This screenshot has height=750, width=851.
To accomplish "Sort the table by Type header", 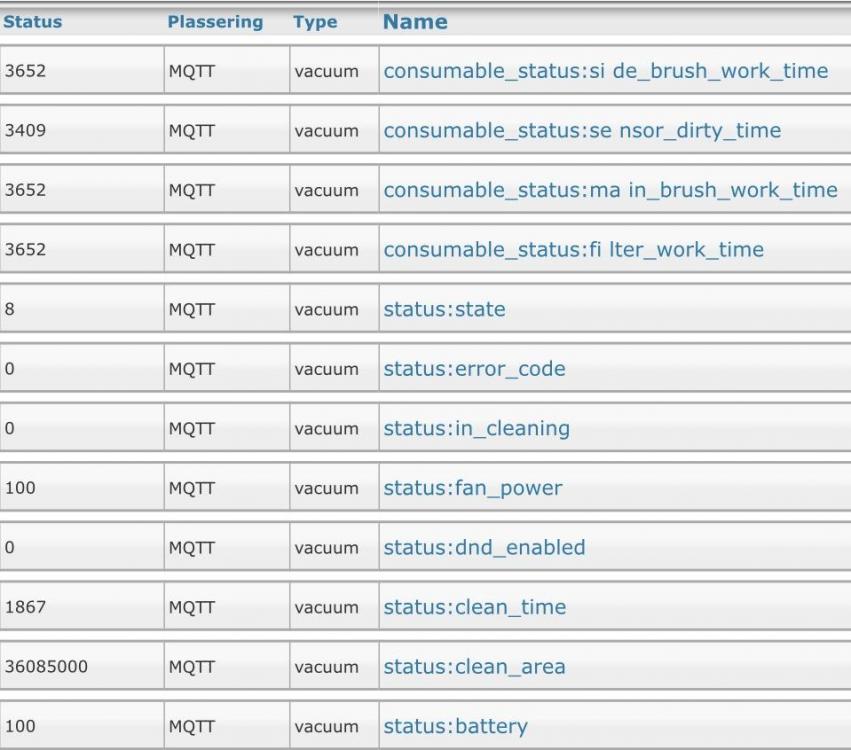I will point(315,22).
